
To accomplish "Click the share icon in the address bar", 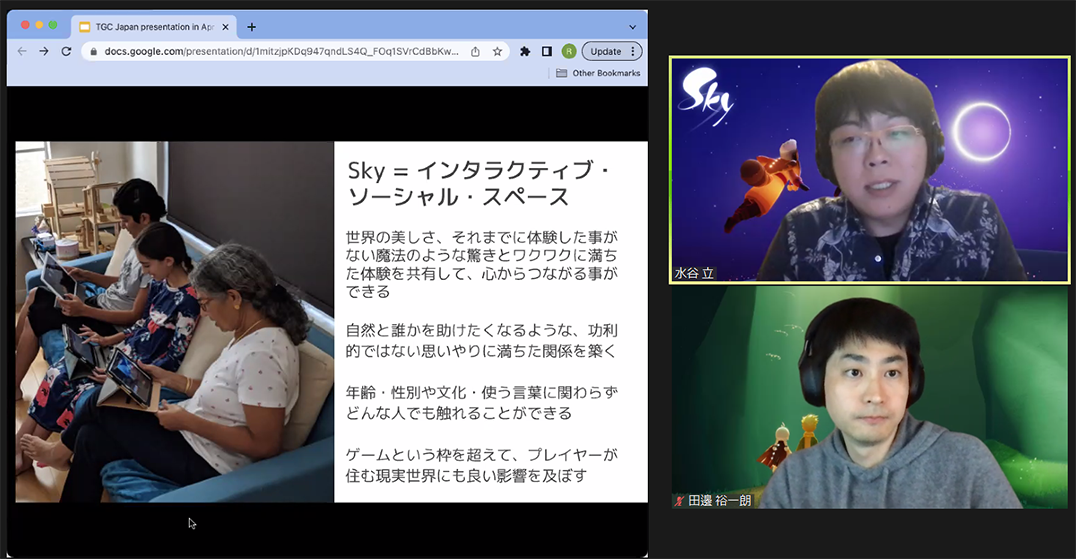I will pyautogui.click(x=475, y=51).
